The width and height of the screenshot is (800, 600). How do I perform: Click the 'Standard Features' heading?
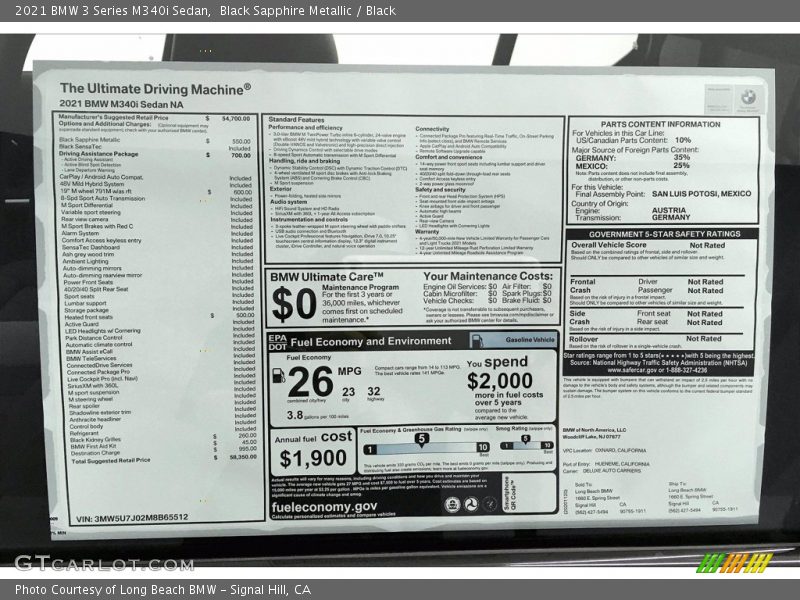[296, 119]
